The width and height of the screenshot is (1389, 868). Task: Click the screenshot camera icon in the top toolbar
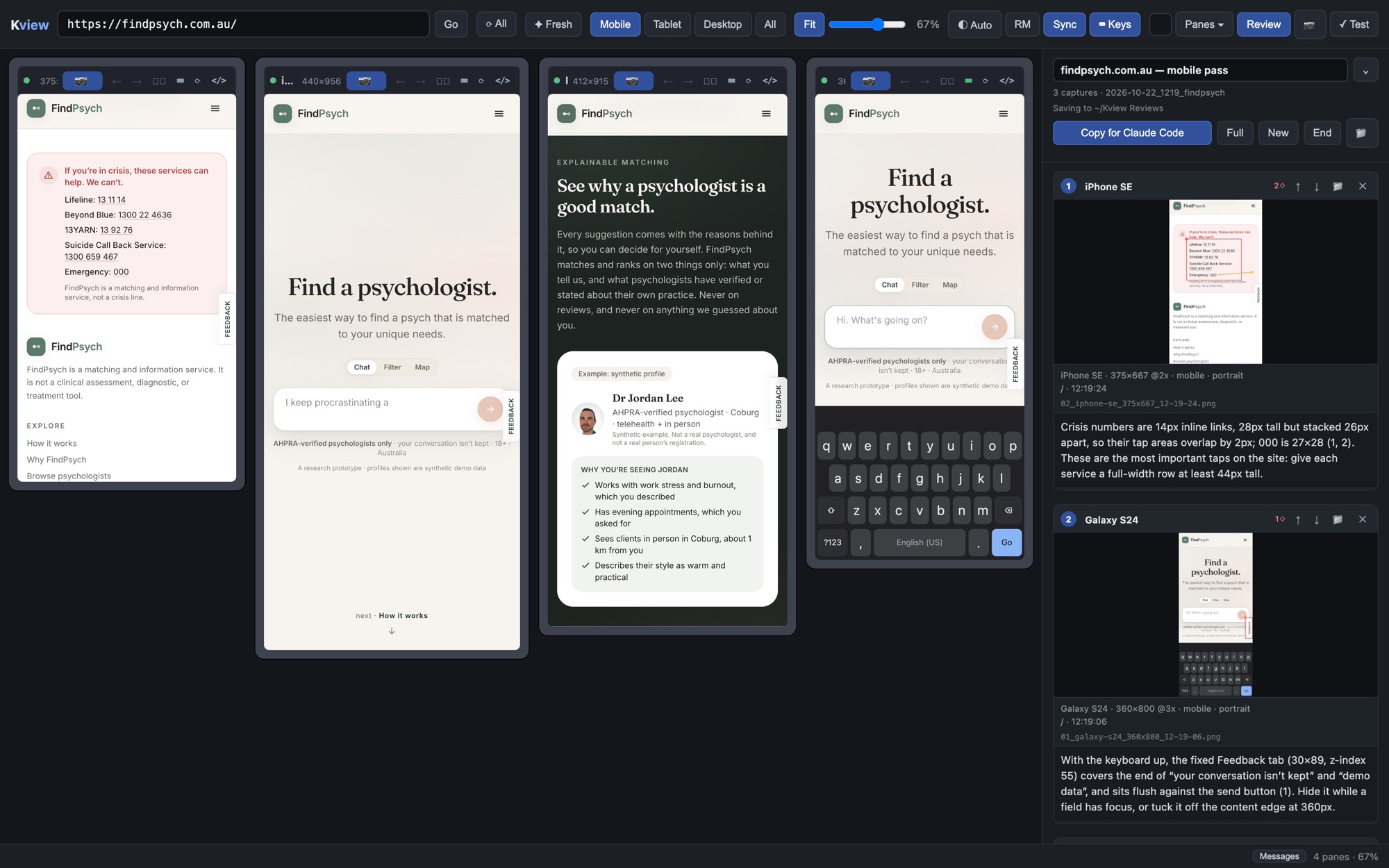[x=1309, y=25]
